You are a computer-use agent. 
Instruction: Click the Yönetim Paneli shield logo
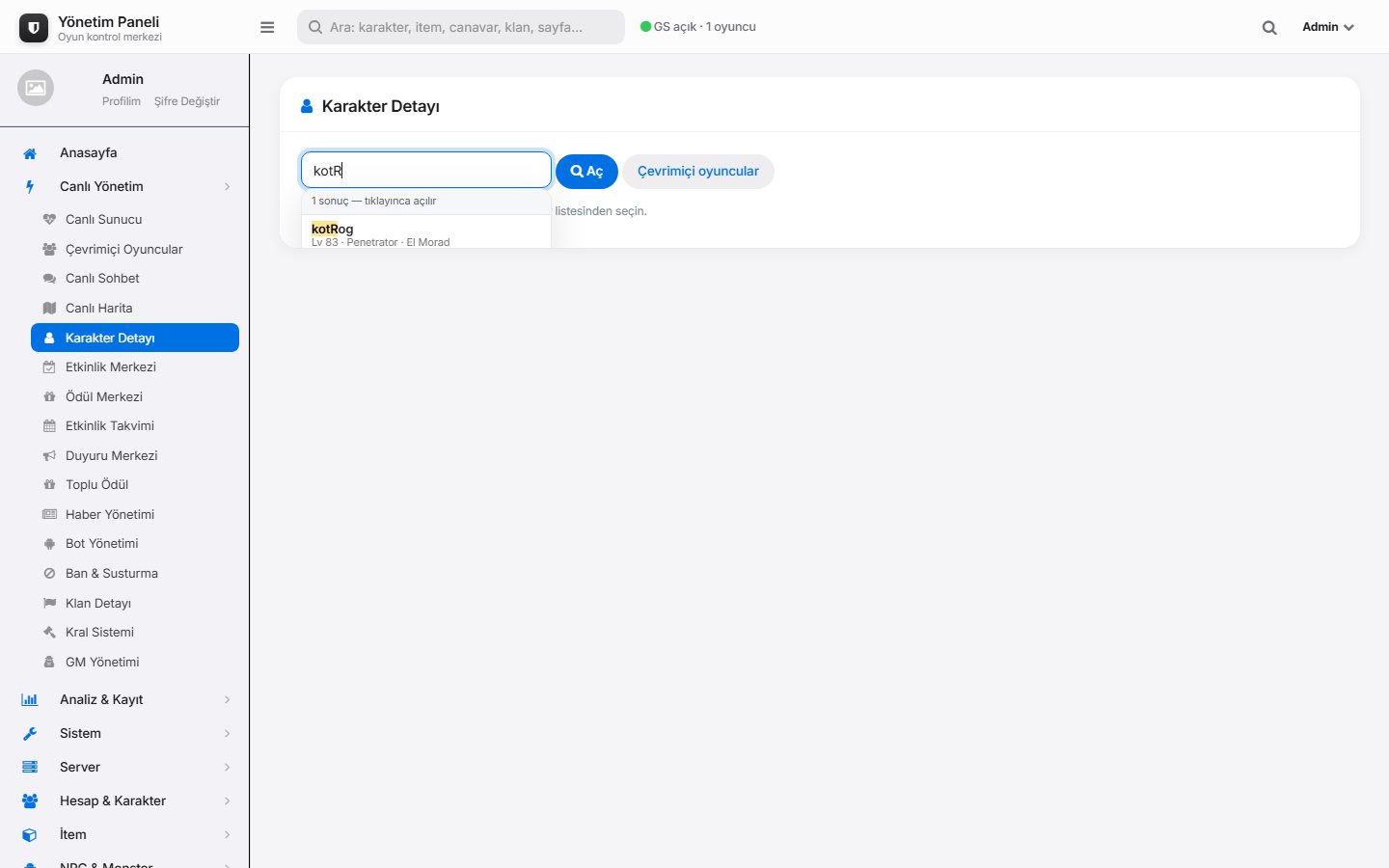click(x=34, y=28)
